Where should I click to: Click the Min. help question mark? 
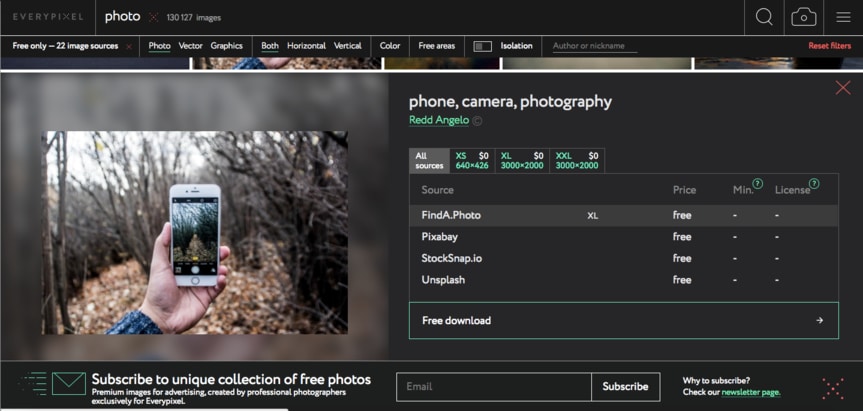click(758, 184)
